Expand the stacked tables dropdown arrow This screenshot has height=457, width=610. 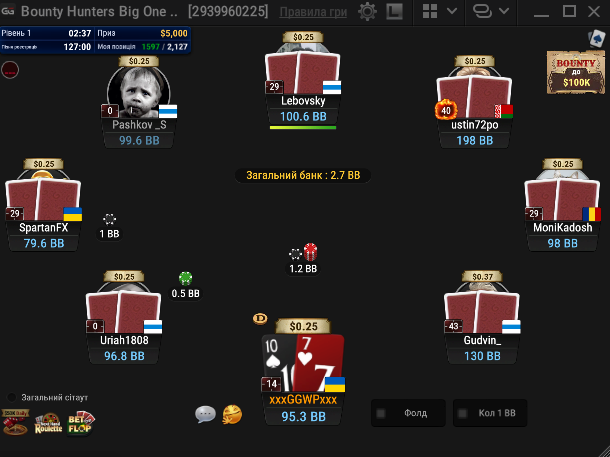tap(504, 11)
